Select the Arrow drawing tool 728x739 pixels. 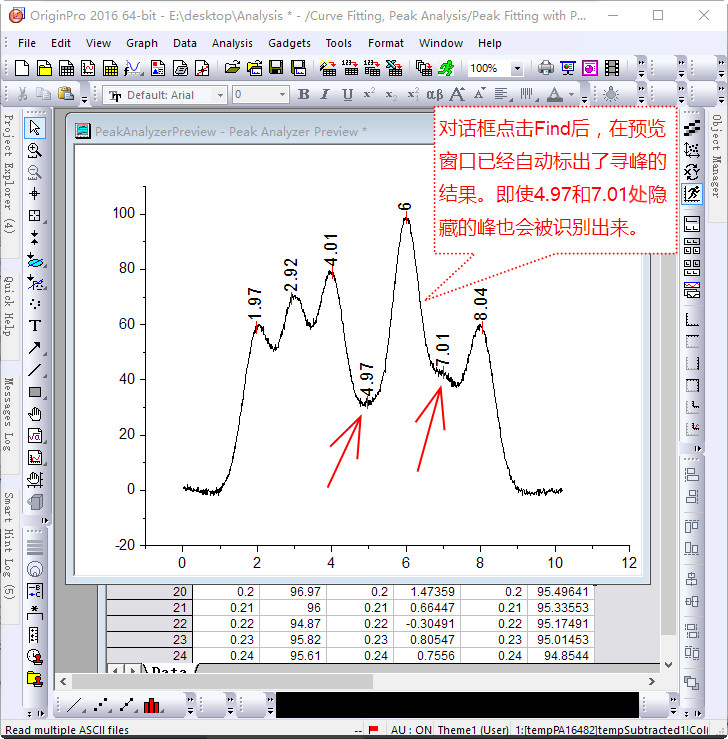(35, 348)
